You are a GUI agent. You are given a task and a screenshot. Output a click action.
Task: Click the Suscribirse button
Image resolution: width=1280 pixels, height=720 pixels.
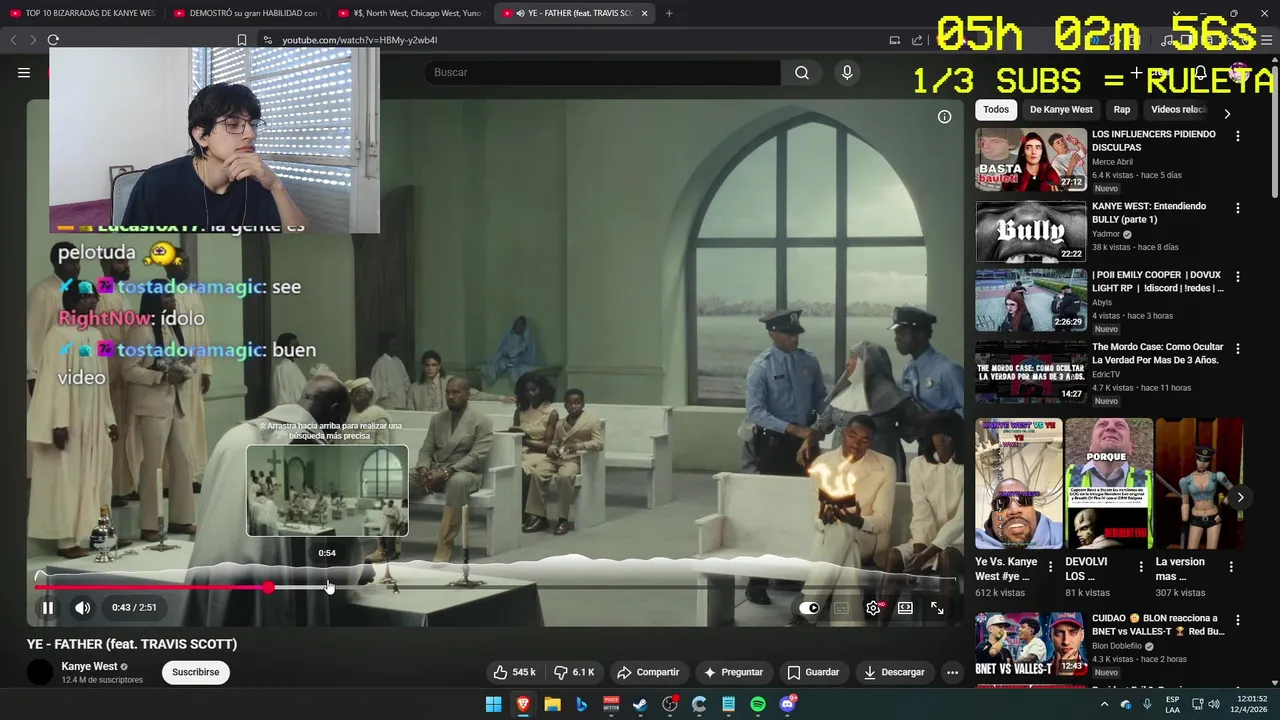pos(195,672)
